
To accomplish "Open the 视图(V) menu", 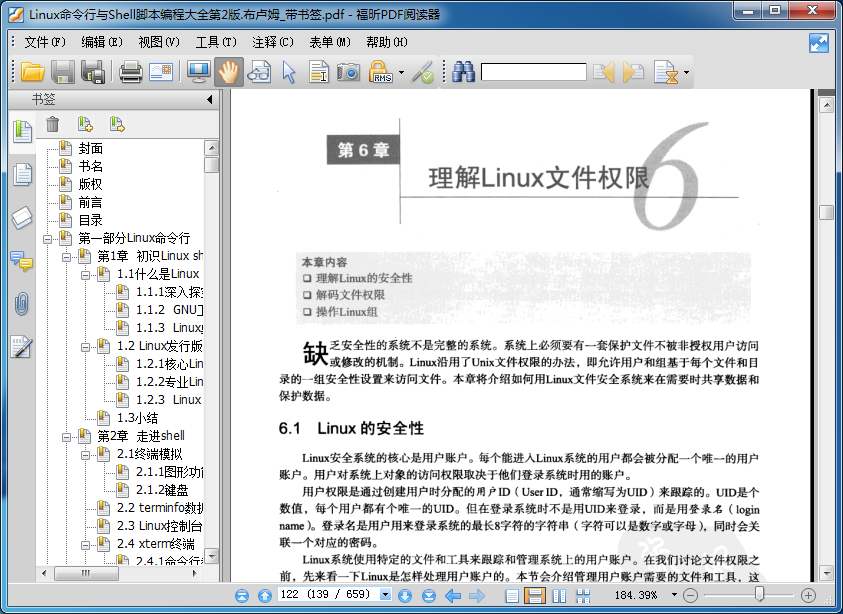I will pos(159,42).
